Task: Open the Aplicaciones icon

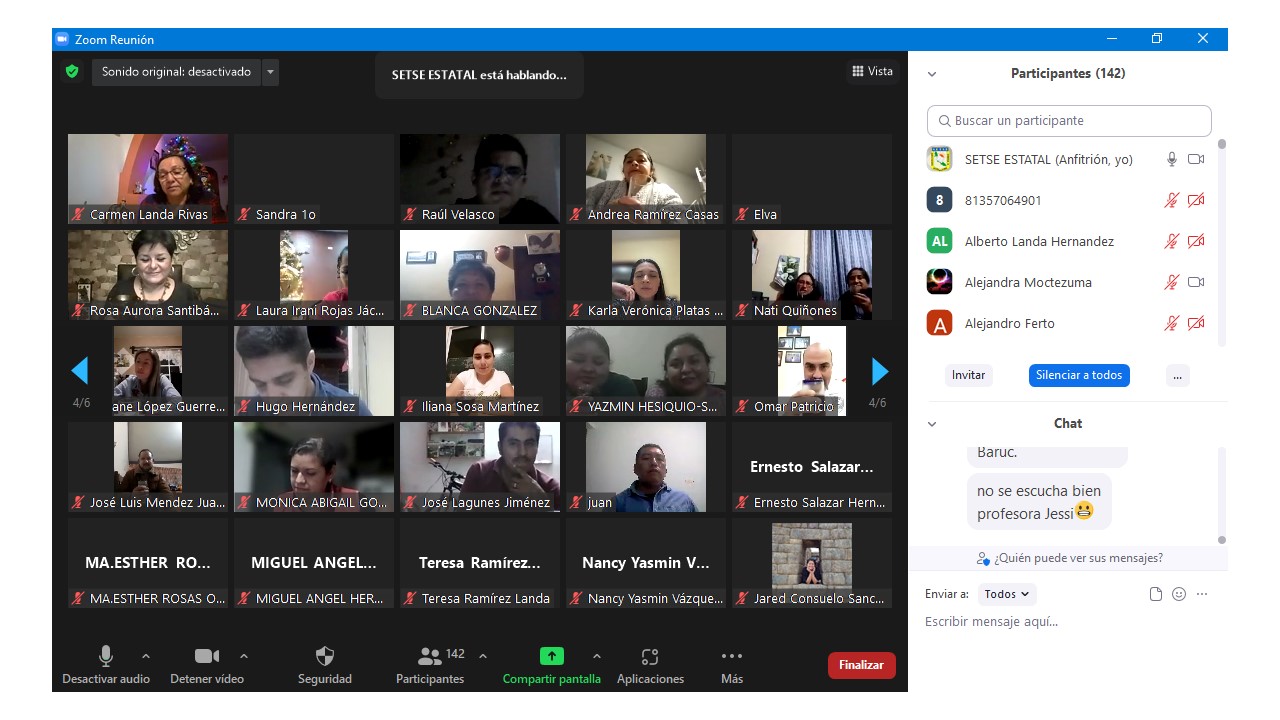Action: [x=650, y=657]
